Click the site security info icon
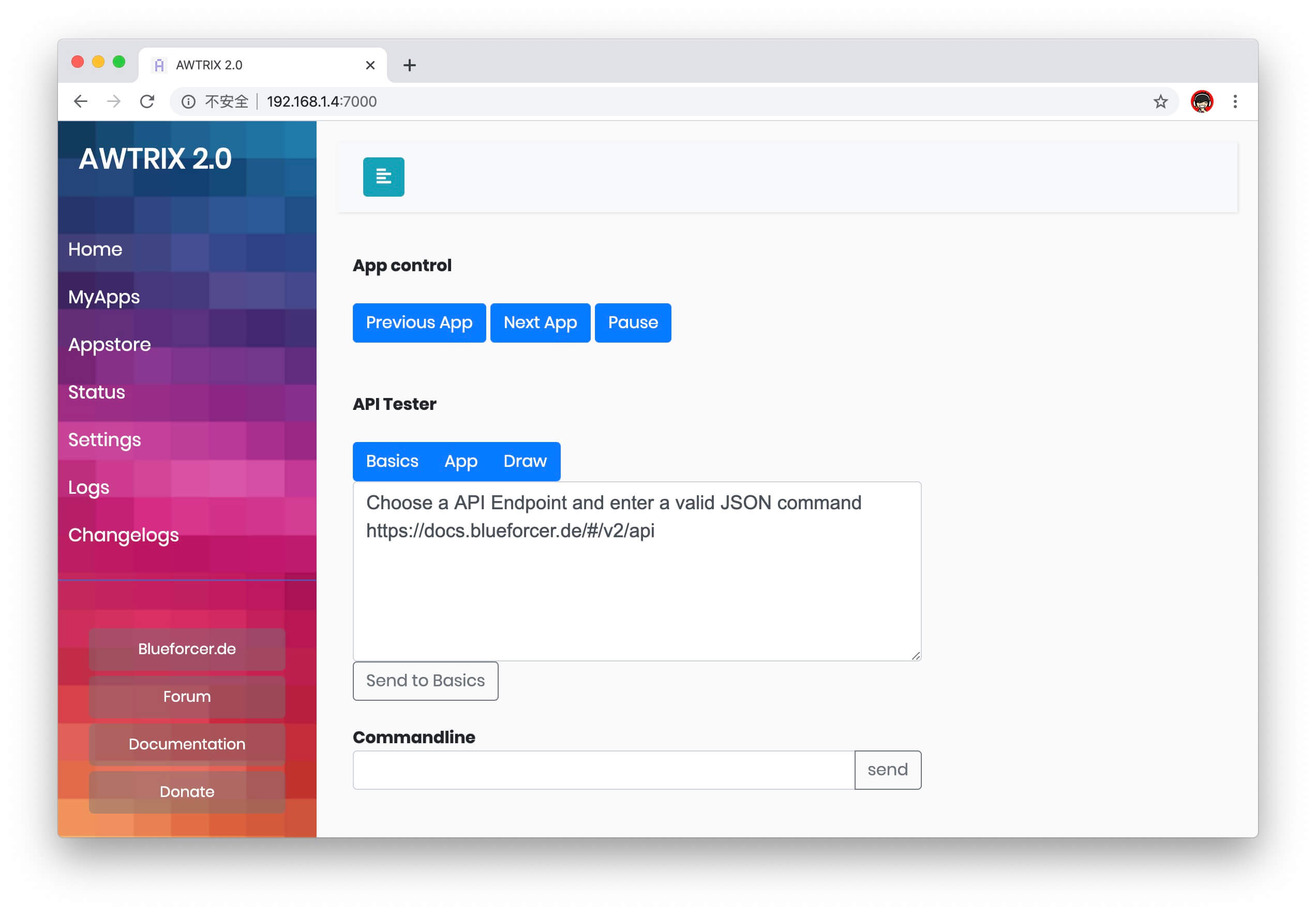Screen dimensions: 1316x914 [x=188, y=101]
